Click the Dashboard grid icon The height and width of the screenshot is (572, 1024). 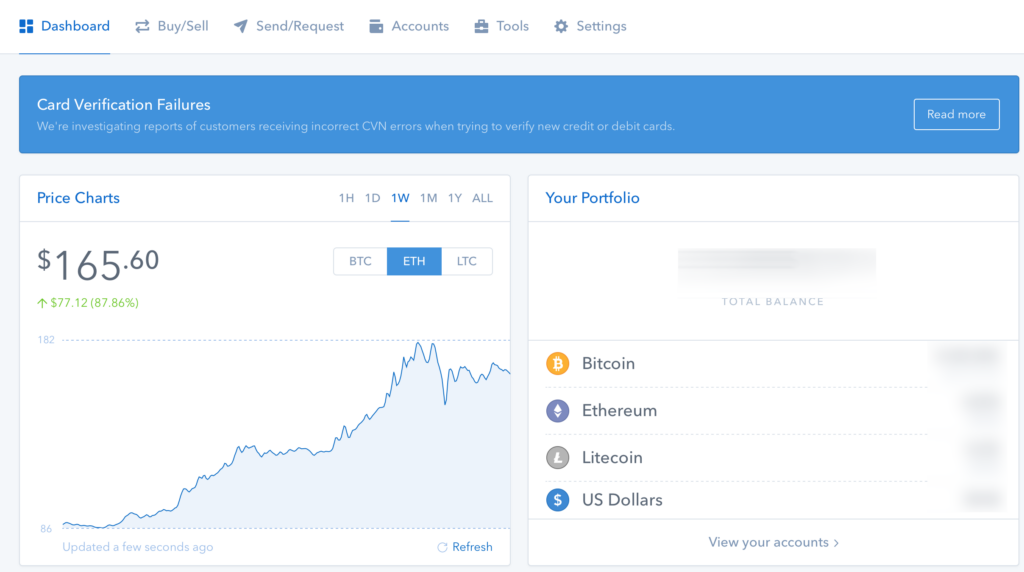tap(26, 26)
